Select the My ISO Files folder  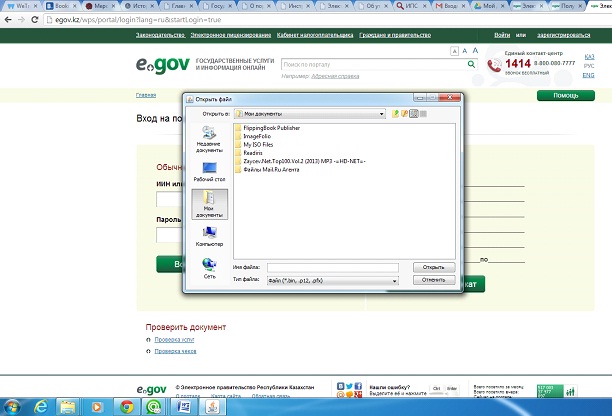tap(258, 144)
